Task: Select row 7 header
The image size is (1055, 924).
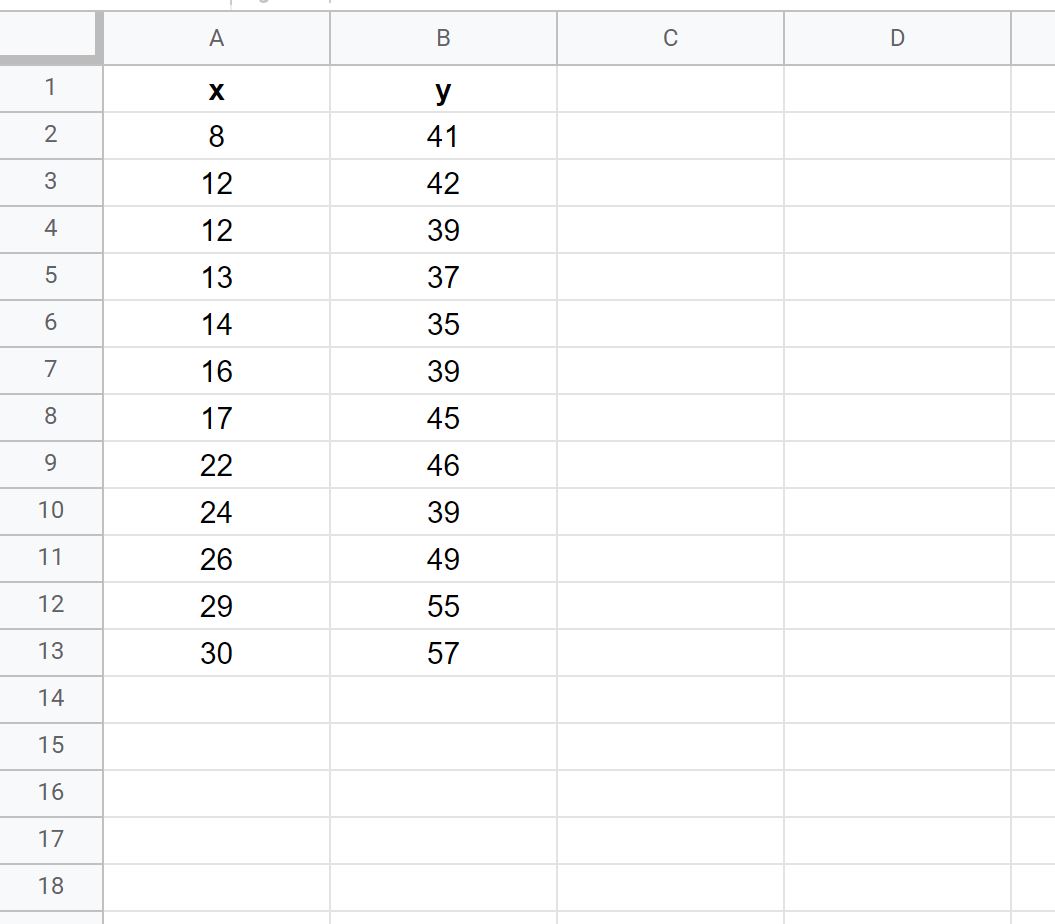Action: [51, 370]
